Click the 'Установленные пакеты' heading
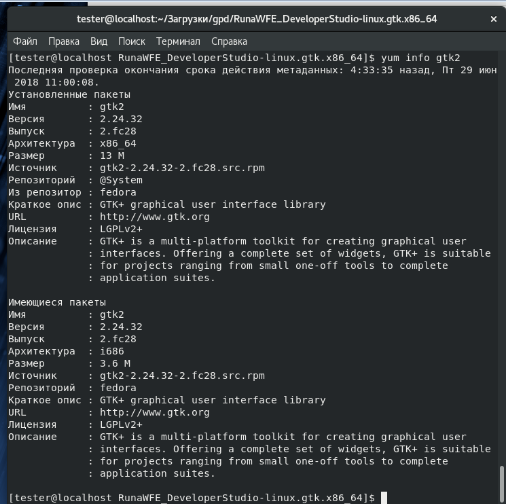Image resolution: width=506 pixels, height=504 pixels. pyautogui.click(x=69, y=95)
